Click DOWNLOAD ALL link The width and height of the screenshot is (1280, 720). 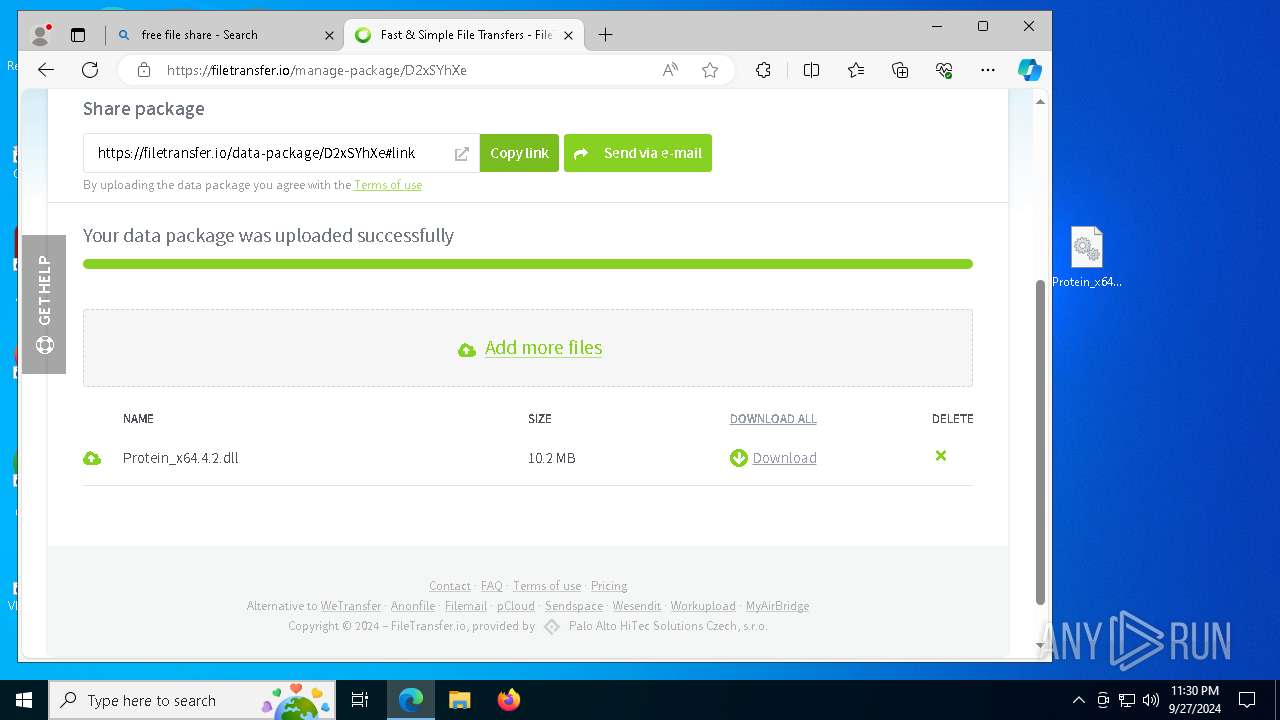click(773, 419)
